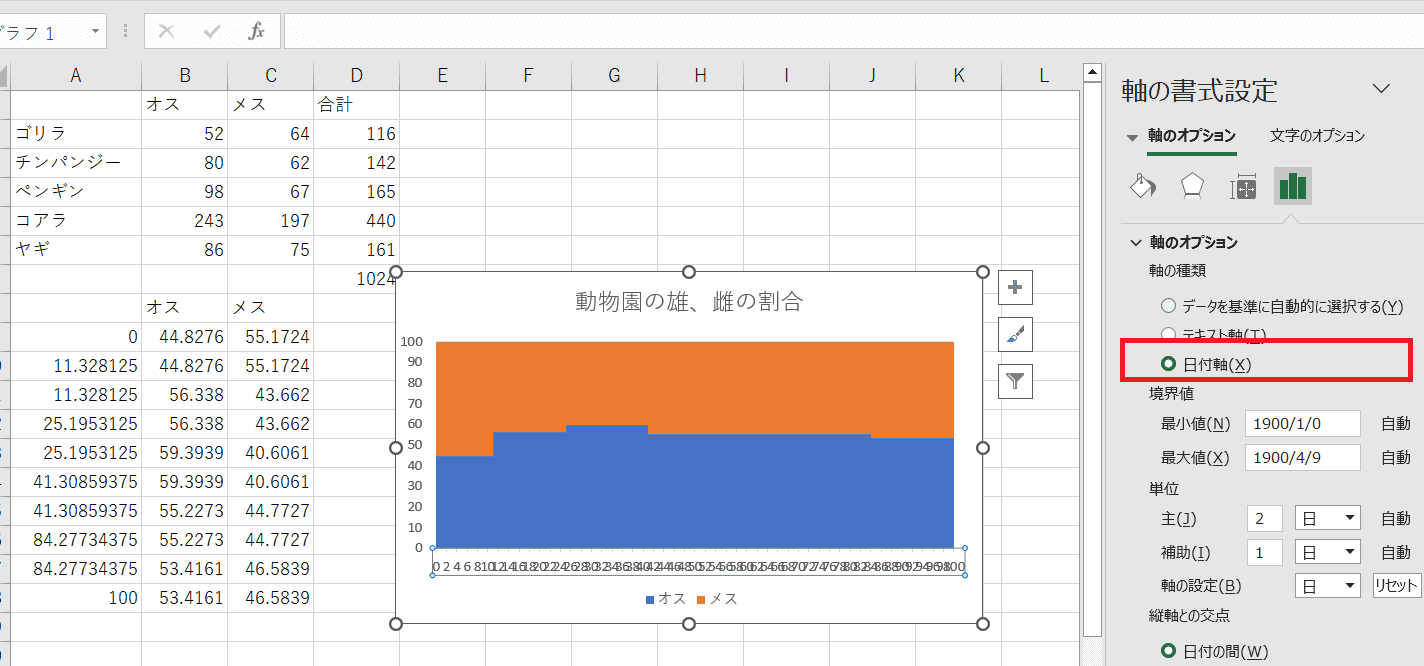Click 自動 next to 最小値 field
Viewport: 1424px width, 666px height.
tap(1396, 424)
